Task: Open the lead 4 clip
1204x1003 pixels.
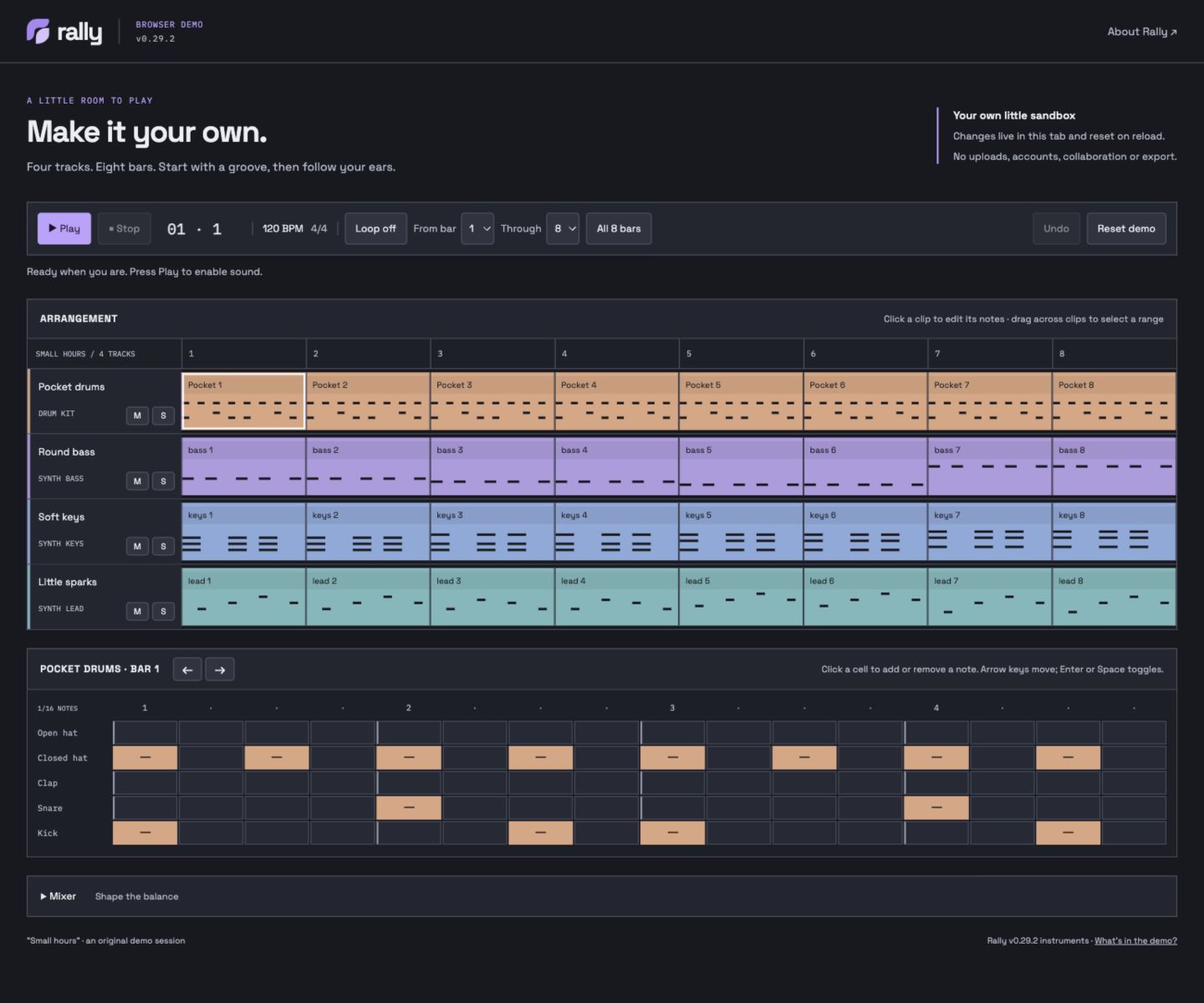Action: tap(616, 597)
